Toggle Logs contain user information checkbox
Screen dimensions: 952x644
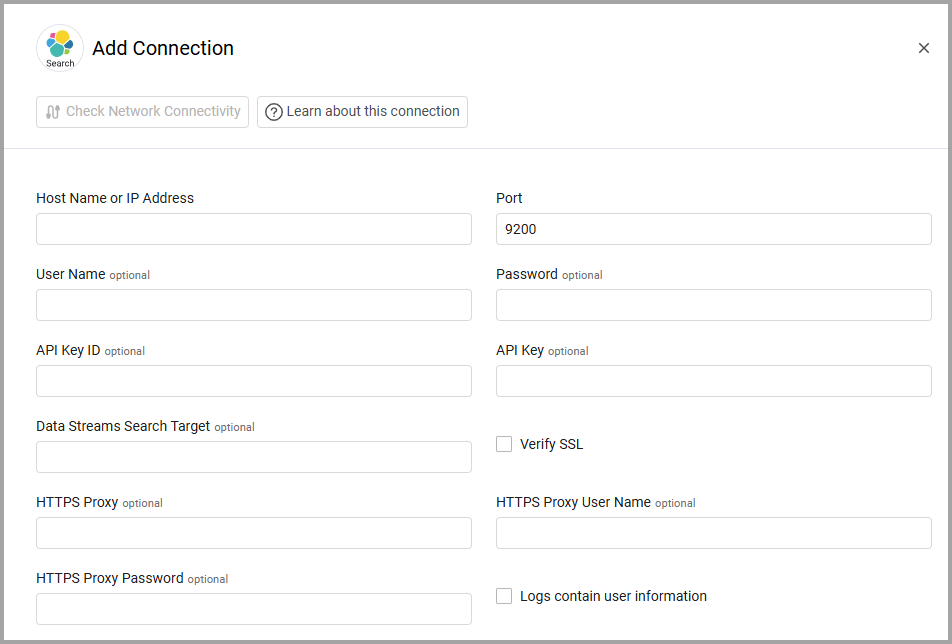(504, 596)
